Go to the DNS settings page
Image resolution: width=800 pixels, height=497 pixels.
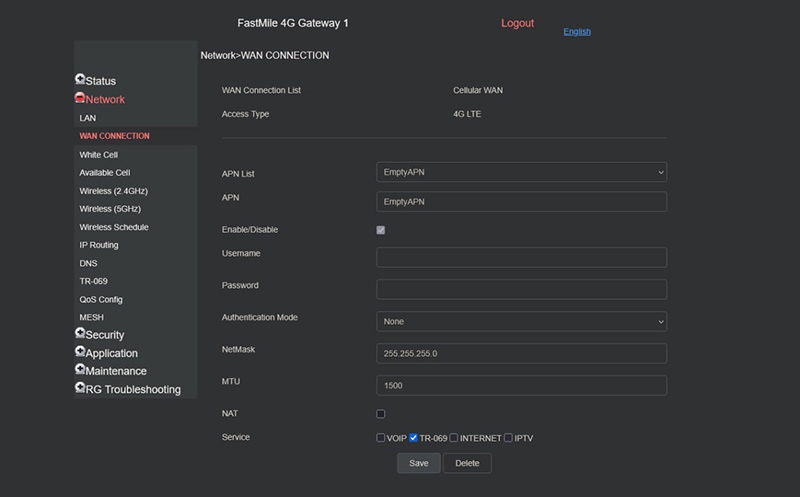(89, 263)
